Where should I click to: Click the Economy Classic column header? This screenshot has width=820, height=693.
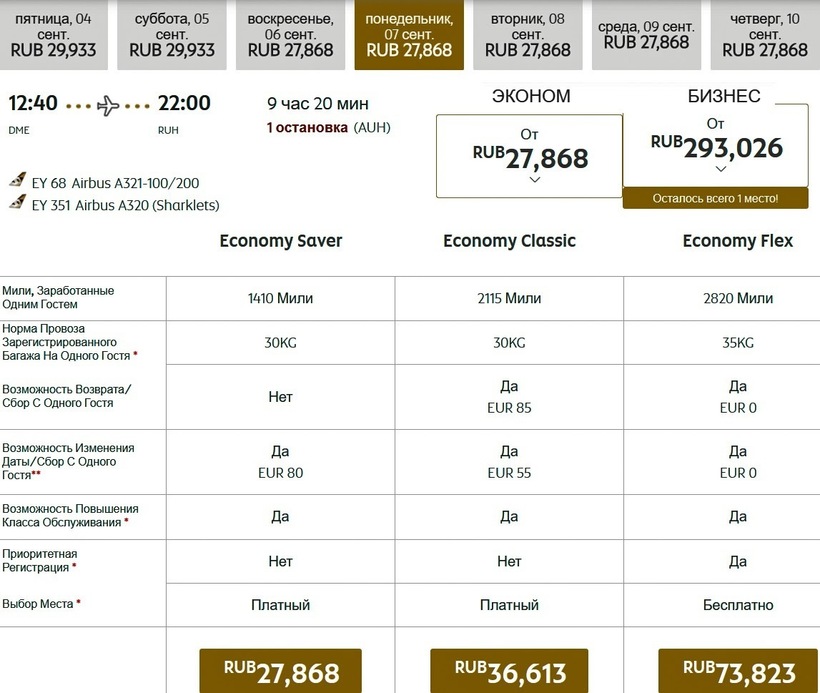click(x=509, y=241)
